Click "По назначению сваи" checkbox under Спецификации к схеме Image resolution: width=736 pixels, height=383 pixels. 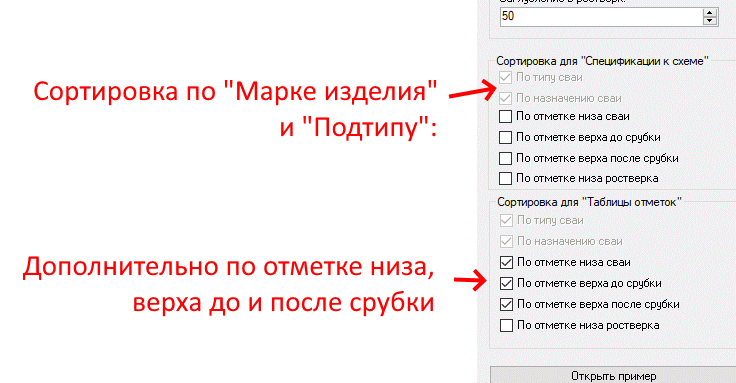505,98
